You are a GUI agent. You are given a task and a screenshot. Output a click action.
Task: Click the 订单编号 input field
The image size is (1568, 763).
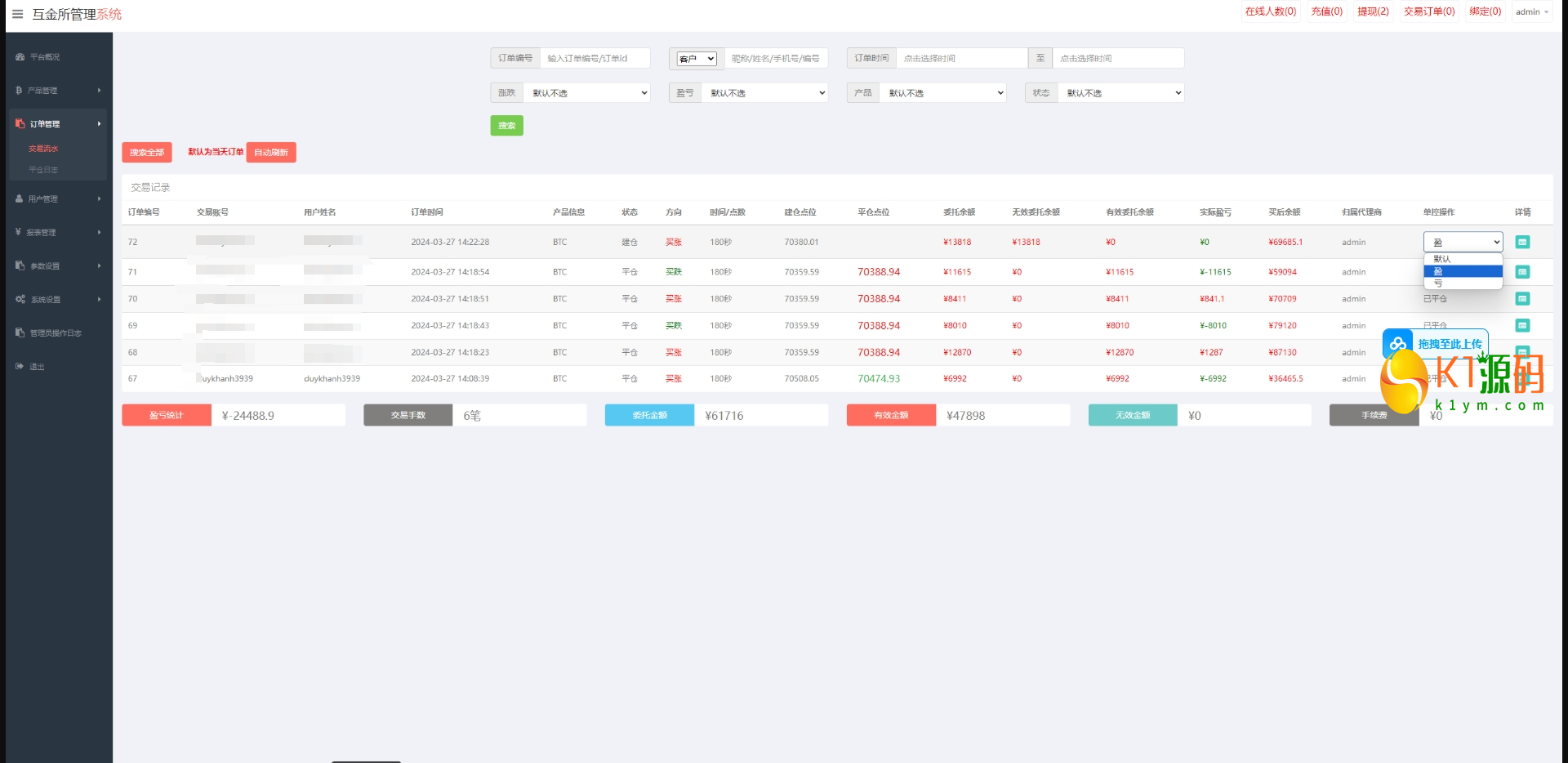pos(595,59)
